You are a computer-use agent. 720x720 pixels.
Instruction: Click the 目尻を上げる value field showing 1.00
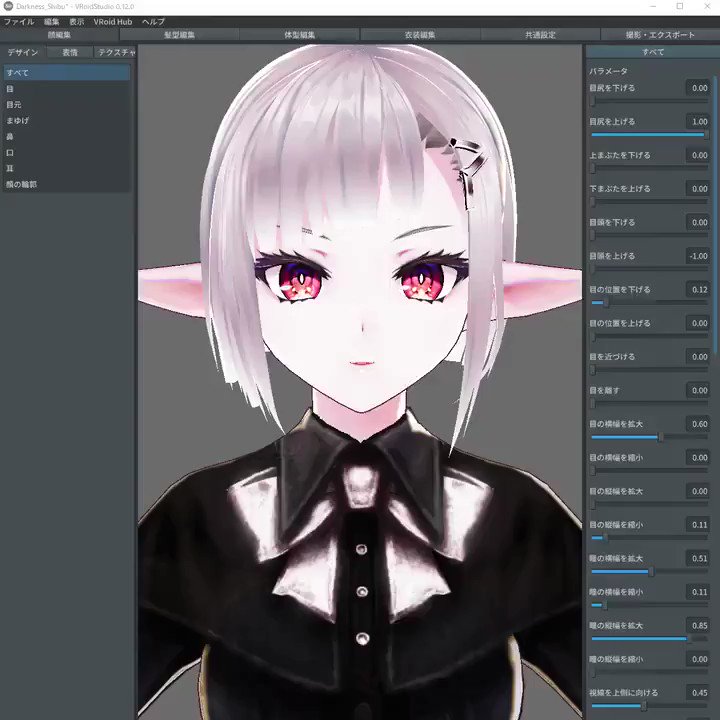(698, 121)
